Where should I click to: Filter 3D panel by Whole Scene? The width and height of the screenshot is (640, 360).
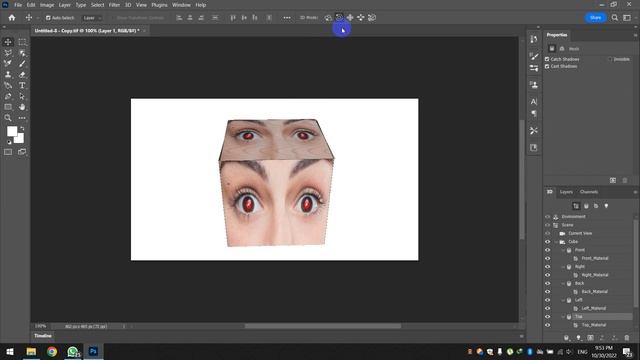pos(576,206)
